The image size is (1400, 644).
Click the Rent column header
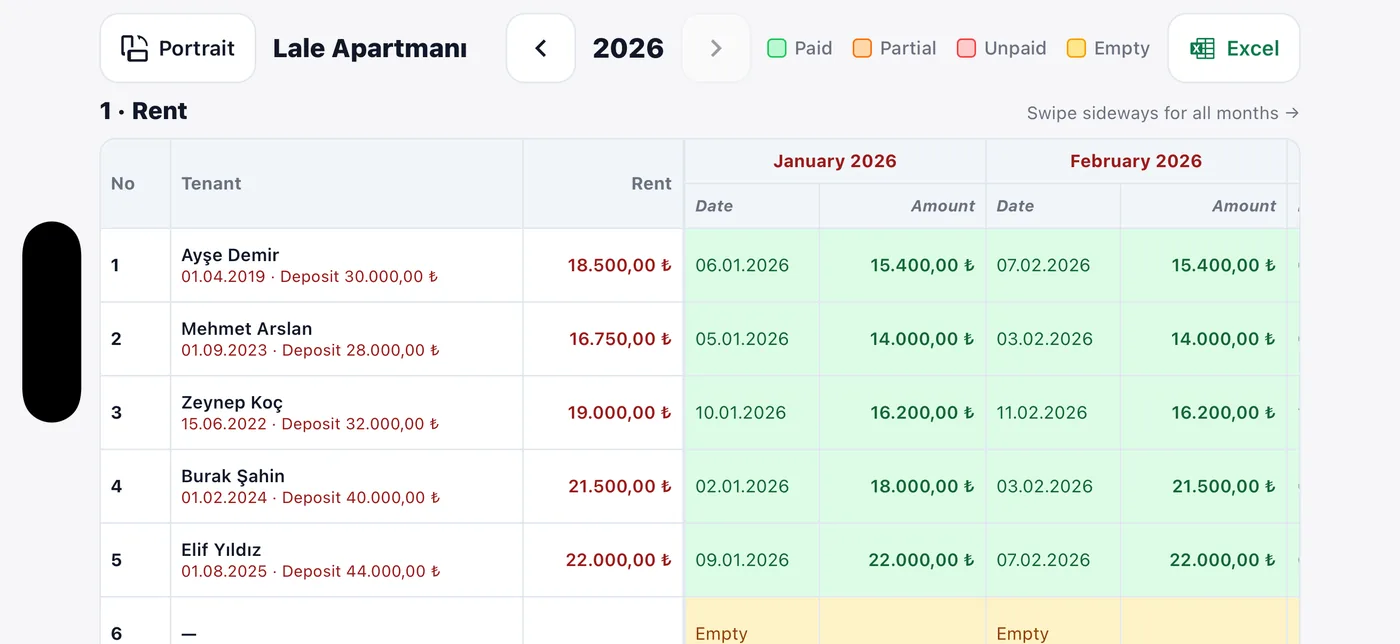pyautogui.click(x=603, y=184)
